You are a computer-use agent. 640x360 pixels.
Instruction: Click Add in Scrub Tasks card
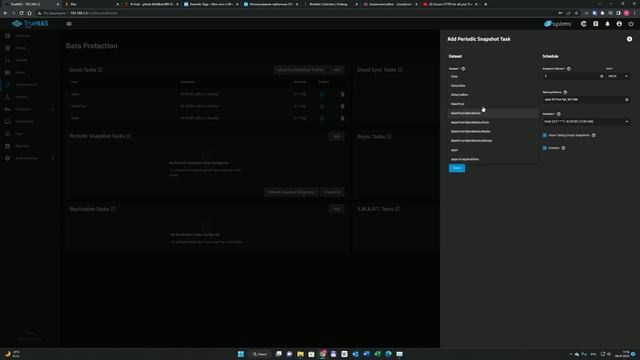336,70
